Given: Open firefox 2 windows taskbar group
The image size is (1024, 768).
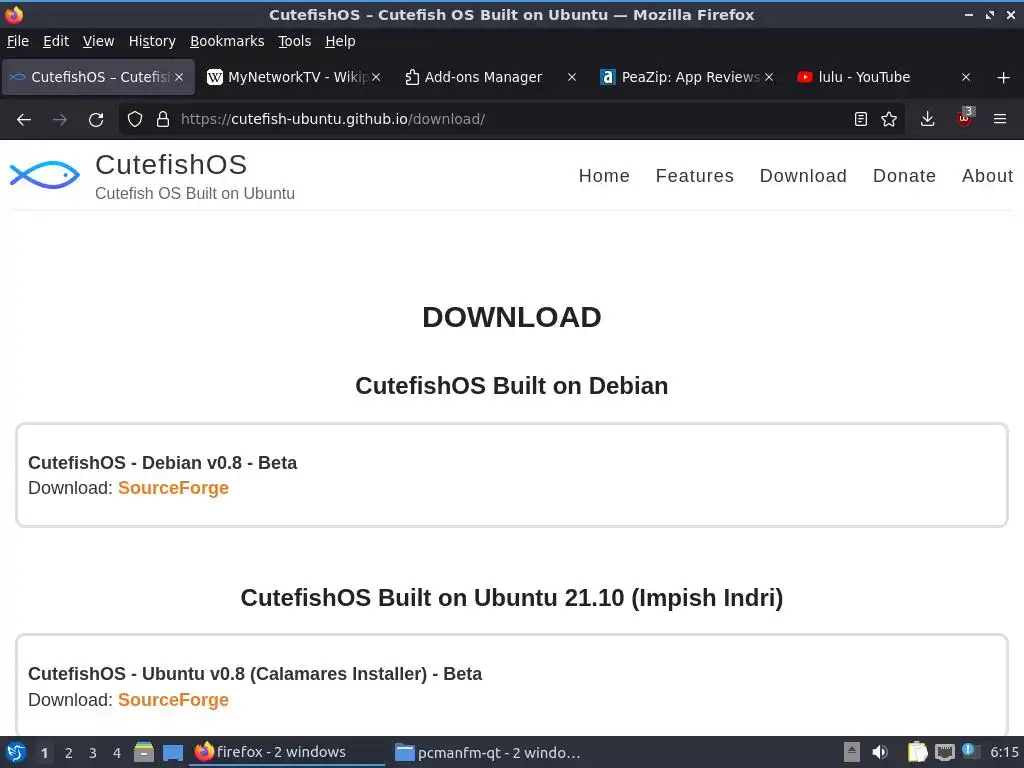Looking at the screenshot, I should (286, 752).
